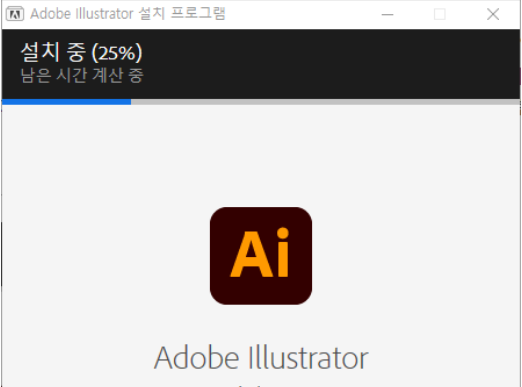Click the '남은 시간 계산 중' text

[82, 75]
